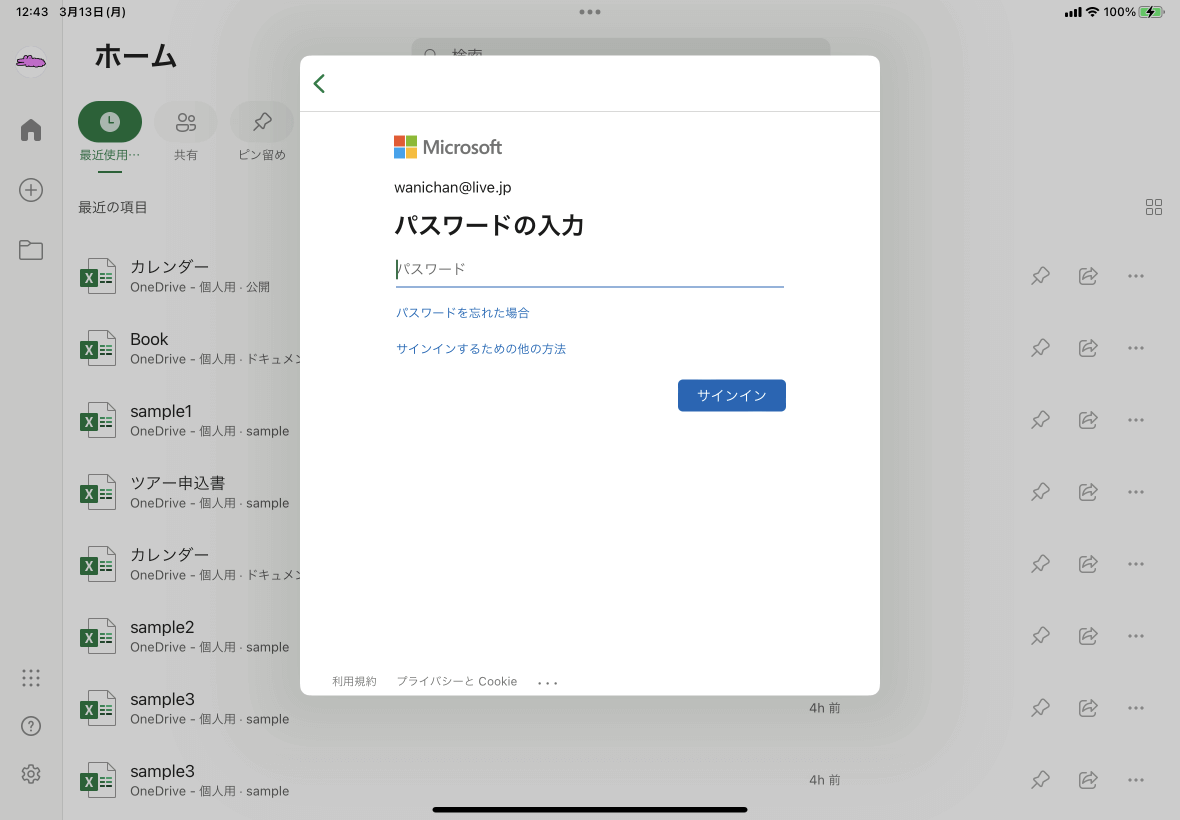Screen dimensions: 1180x820
Task: Pin the Book file
Action: (1040, 348)
